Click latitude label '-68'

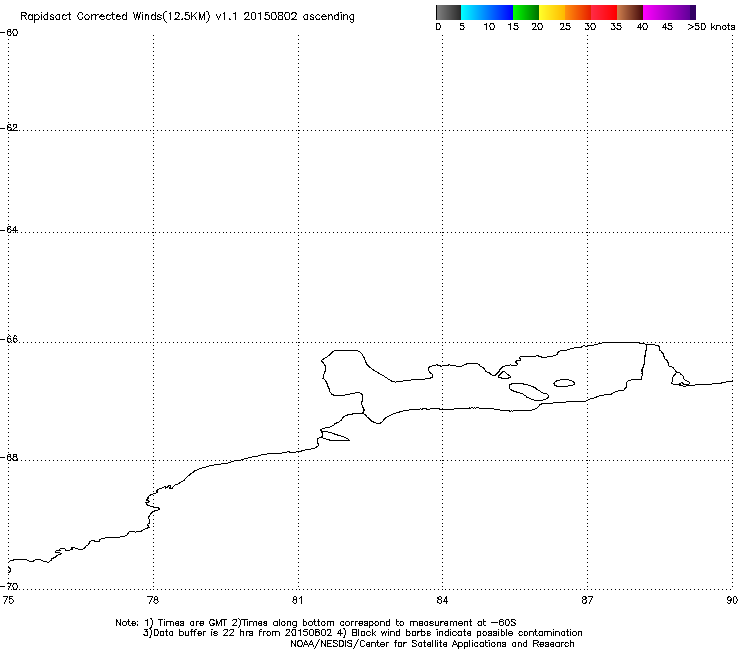point(9,457)
